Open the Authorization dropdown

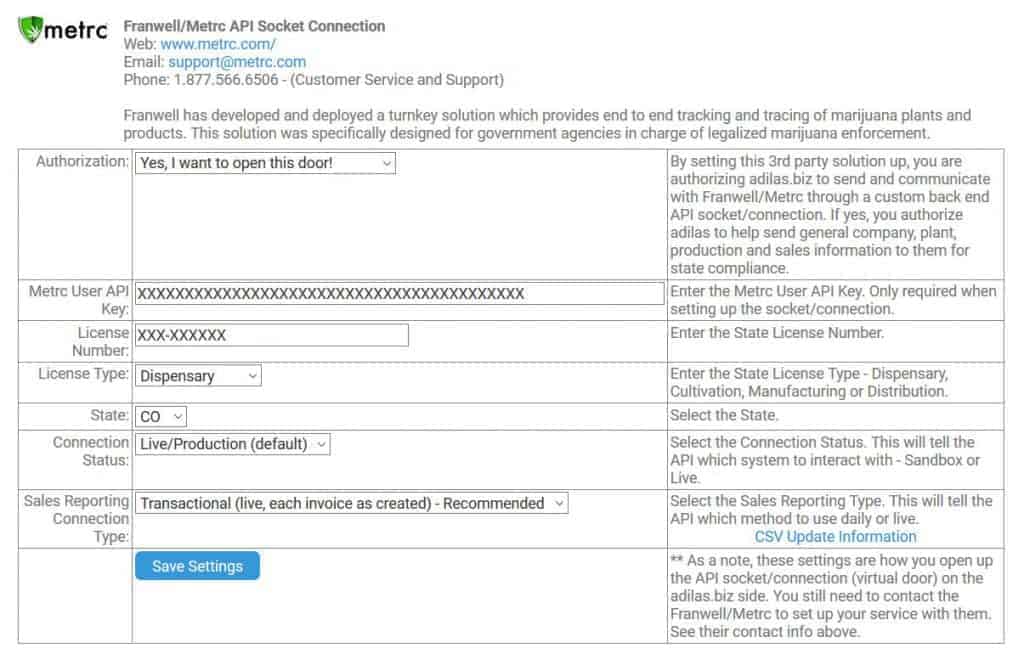265,163
